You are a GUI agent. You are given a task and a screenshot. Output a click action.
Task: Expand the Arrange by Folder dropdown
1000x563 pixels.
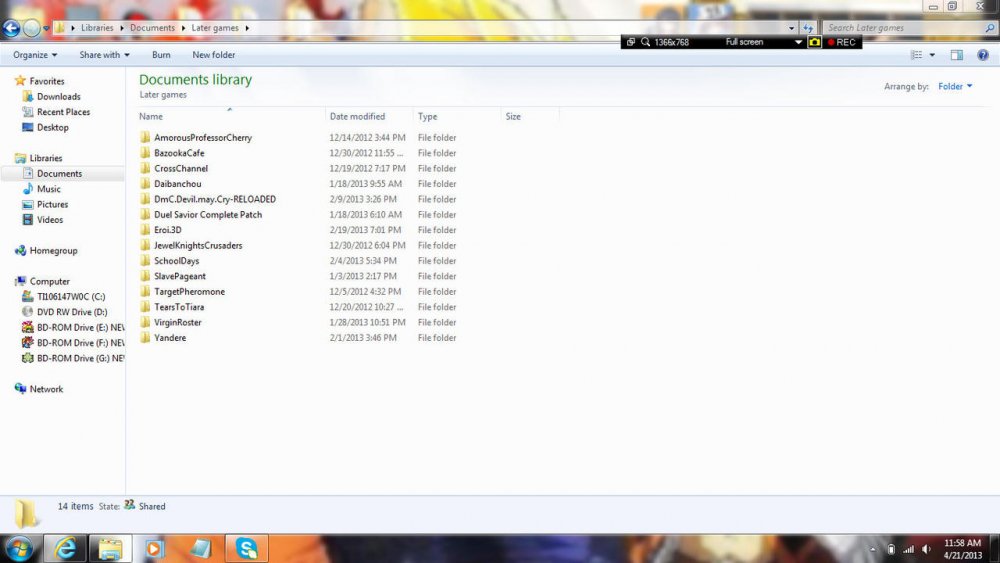pyautogui.click(x=955, y=87)
